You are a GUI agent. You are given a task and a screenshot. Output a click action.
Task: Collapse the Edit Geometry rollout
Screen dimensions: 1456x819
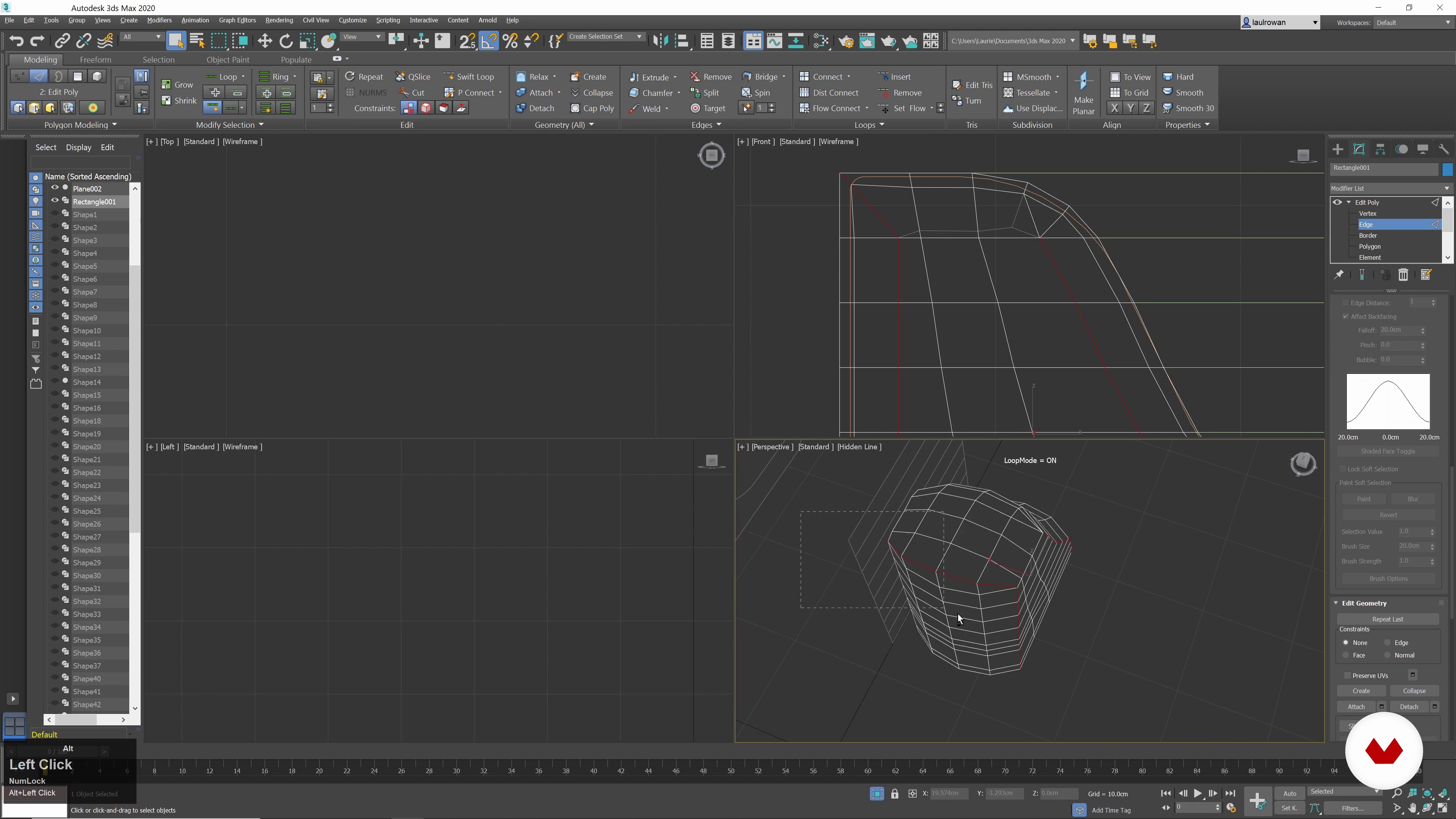(x=1336, y=603)
